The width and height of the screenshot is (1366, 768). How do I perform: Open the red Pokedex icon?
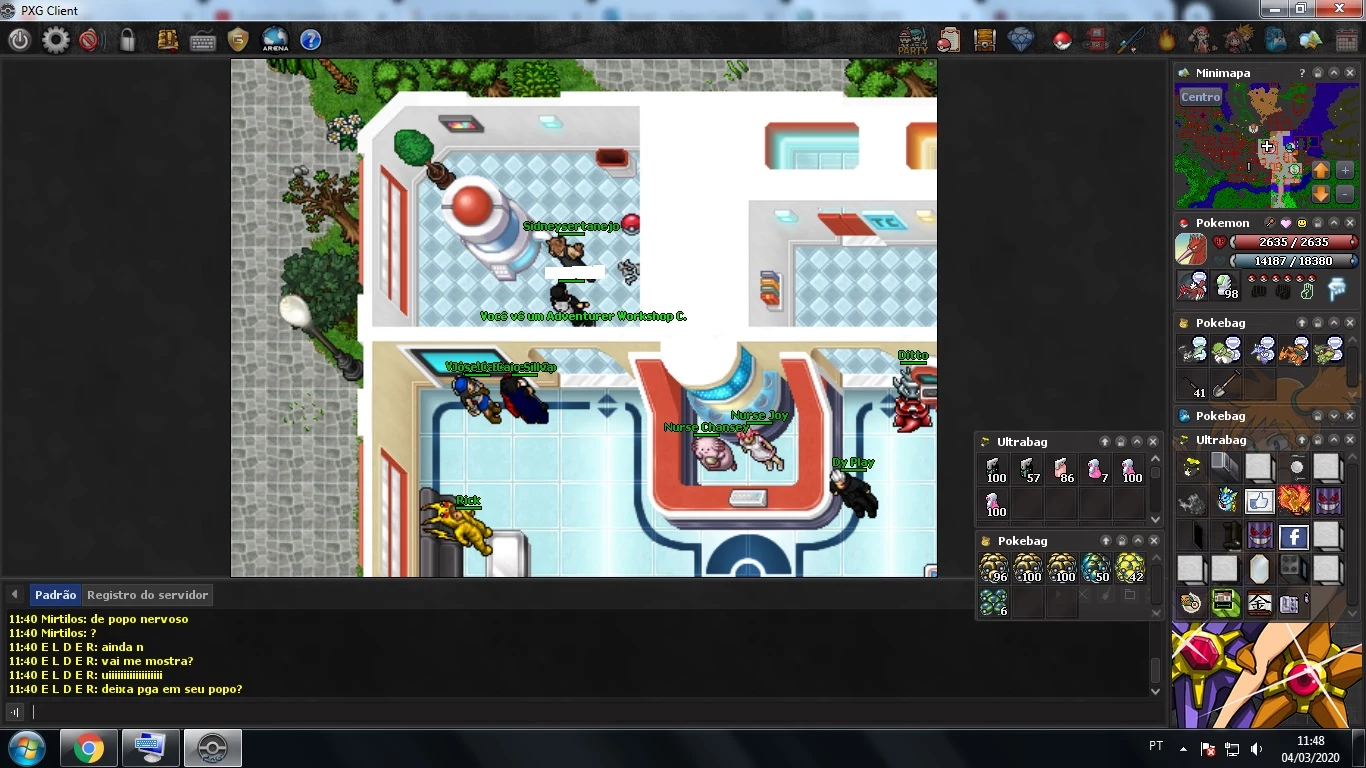click(1096, 40)
